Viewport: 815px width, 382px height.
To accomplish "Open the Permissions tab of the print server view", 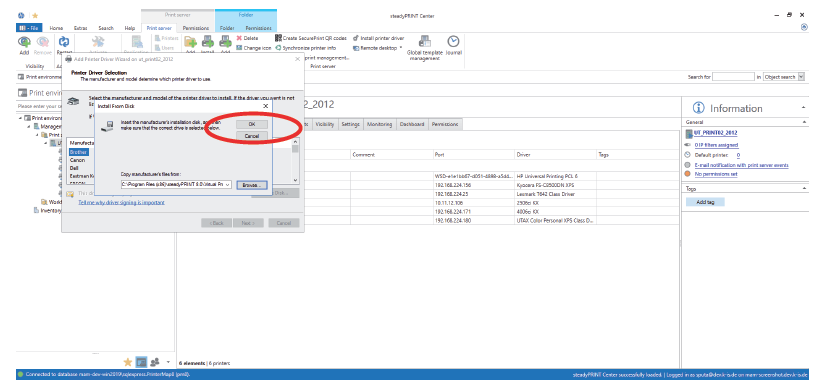I will click(x=445, y=125).
